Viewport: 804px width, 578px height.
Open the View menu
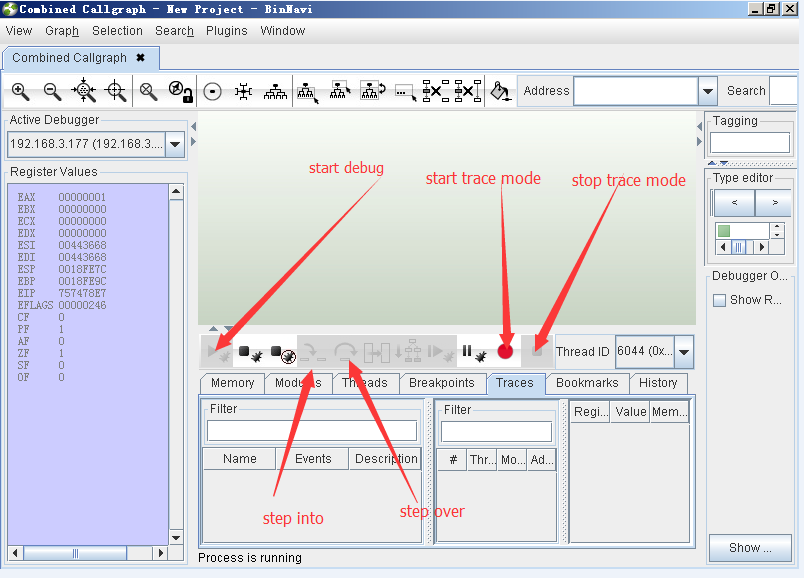pos(19,31)
